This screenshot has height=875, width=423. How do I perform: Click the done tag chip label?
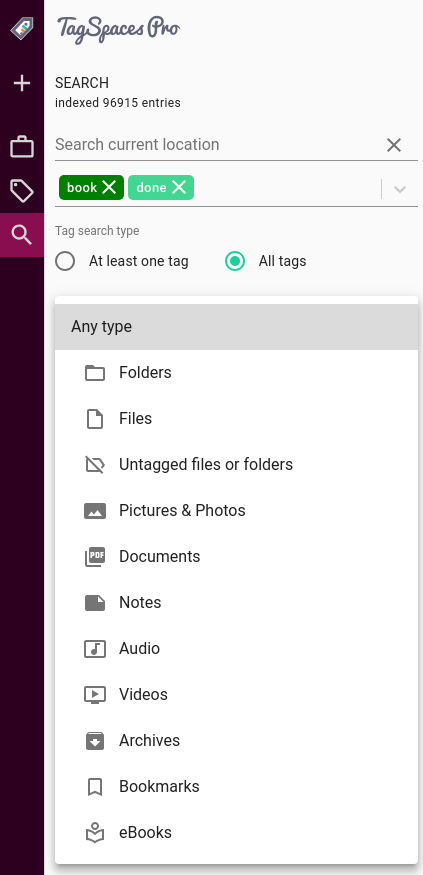tap(151, 188)
